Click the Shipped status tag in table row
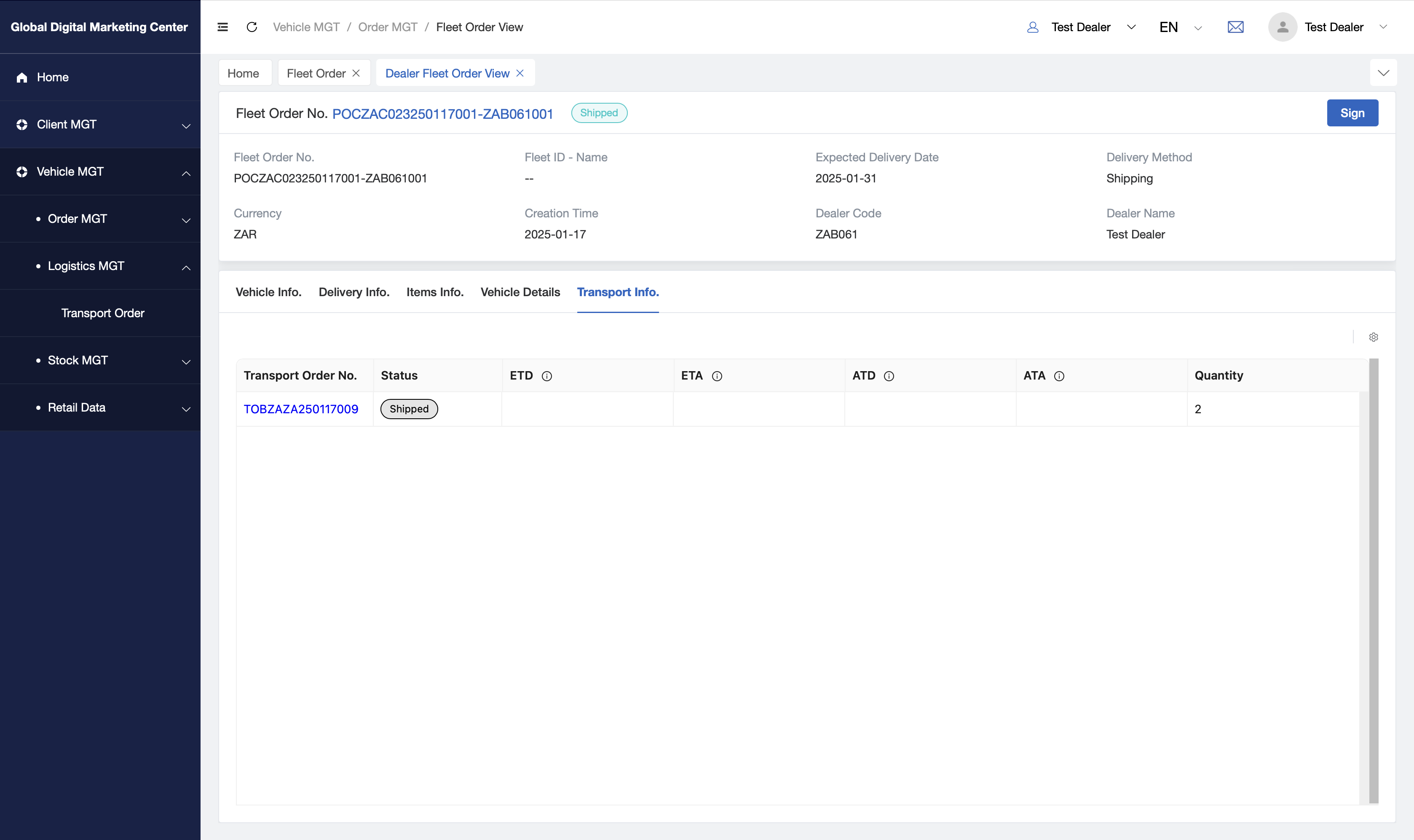Screen dimensions: 1414x840 (409, 409)
